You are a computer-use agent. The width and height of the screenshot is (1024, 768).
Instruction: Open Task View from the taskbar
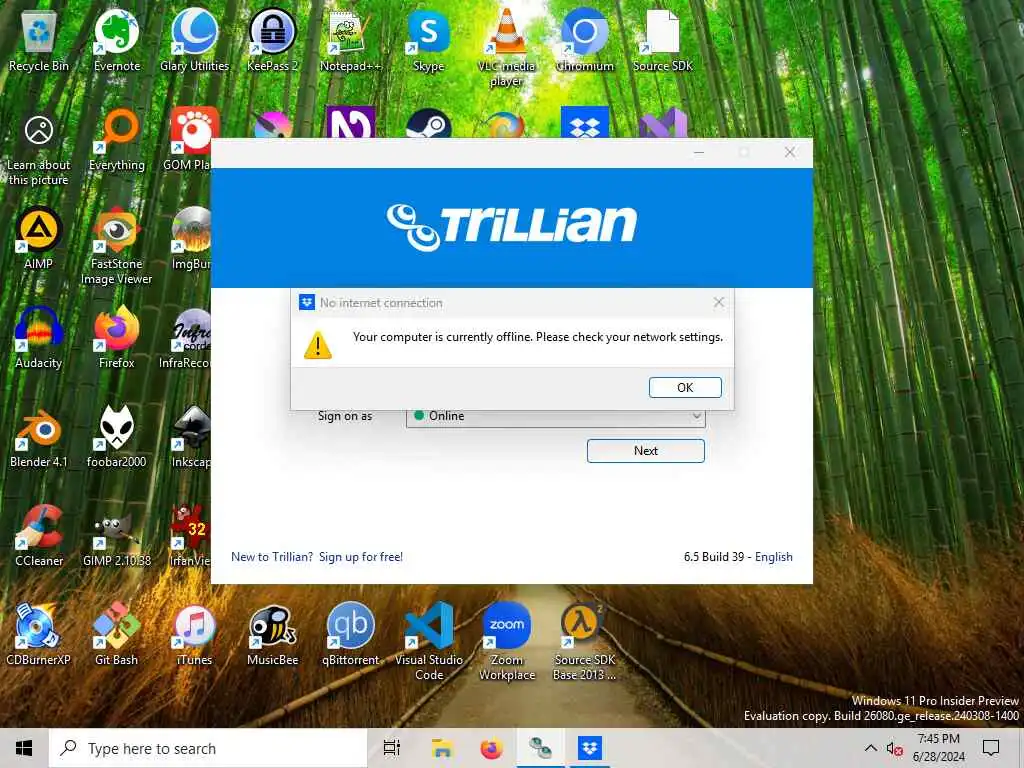coord(392,748)
